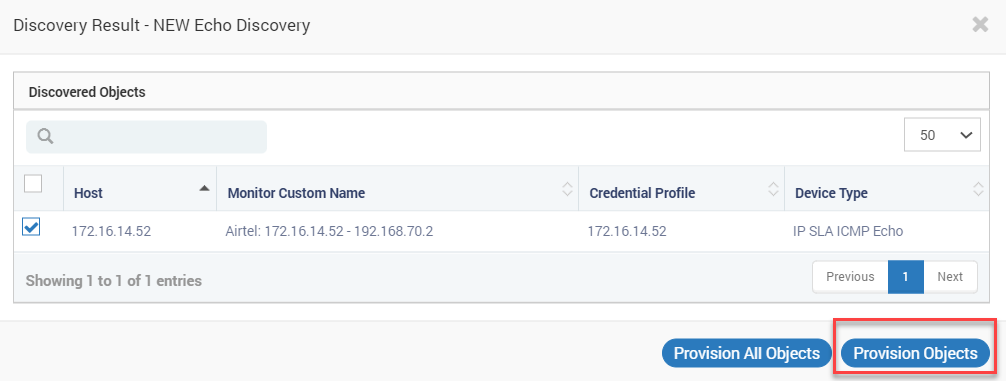Go to the Previous page
Image resolution: width=1006 pixels, height=381 pixels.
[850, 276]
